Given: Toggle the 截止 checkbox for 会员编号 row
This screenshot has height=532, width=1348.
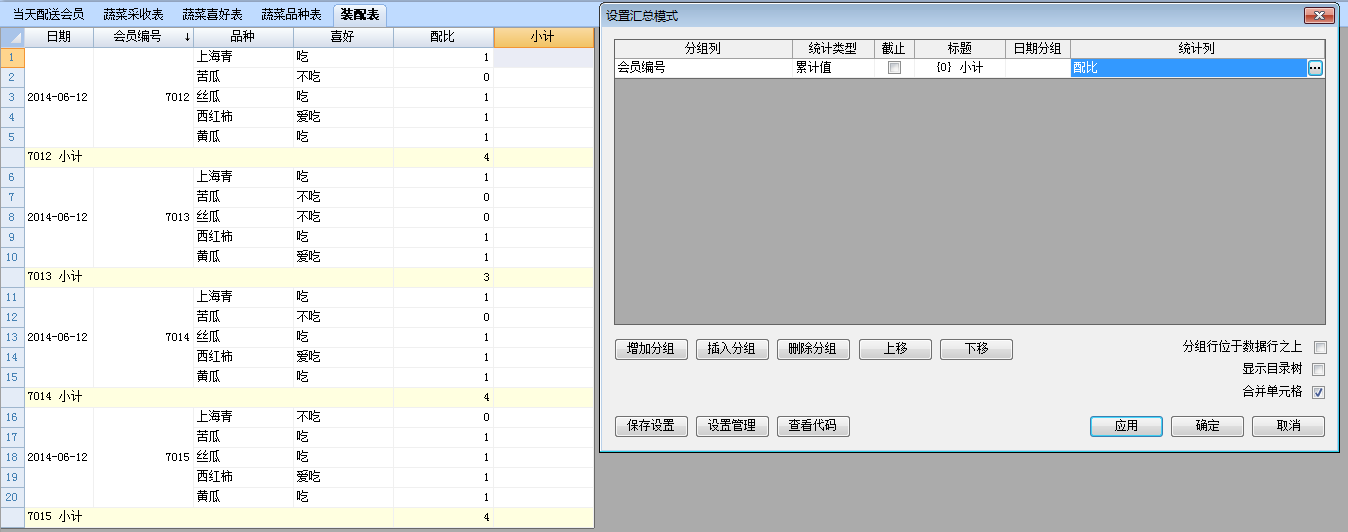Looking at the screenshot, I should coord(894,68).
